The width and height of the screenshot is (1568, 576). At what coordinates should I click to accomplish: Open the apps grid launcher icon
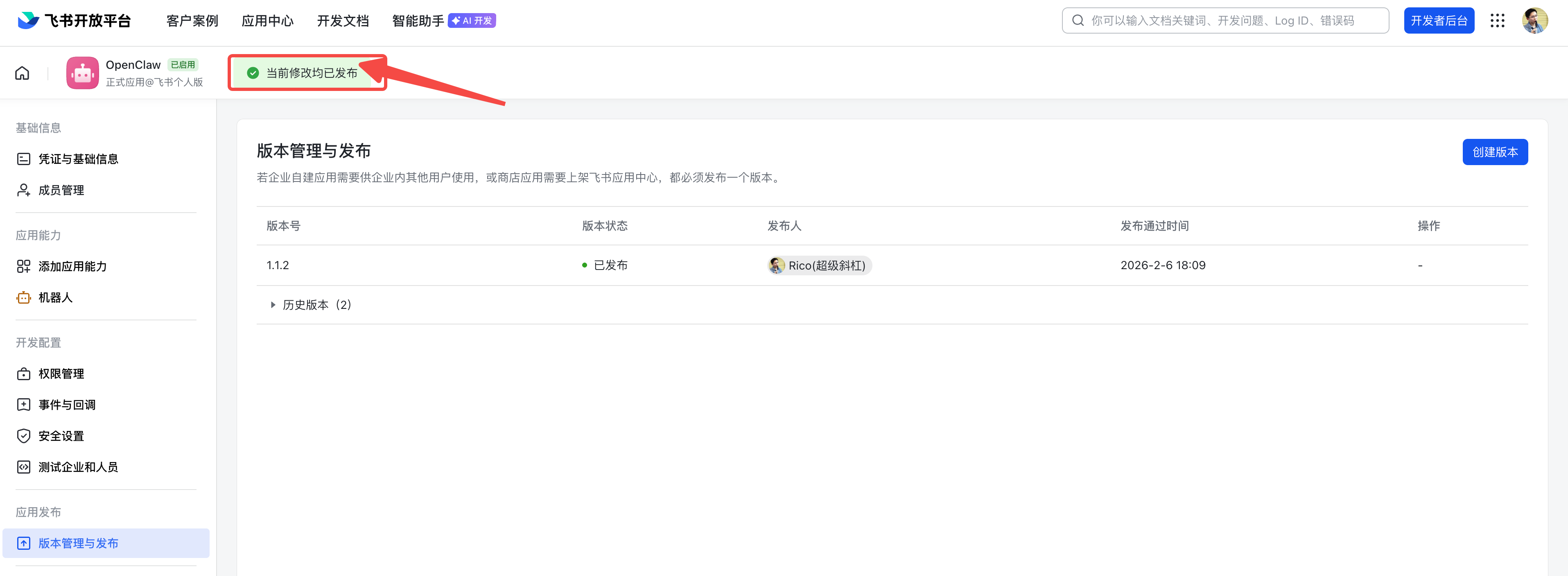tap(1498, 21)
